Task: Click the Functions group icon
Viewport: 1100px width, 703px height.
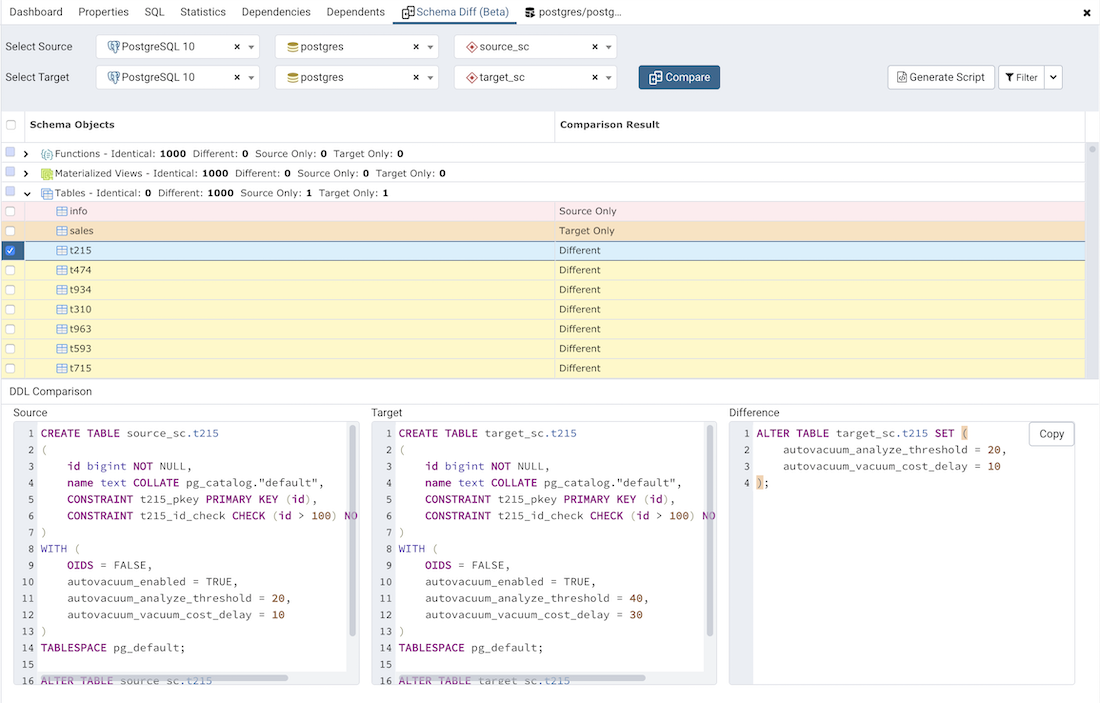Action: (x=47, y=154)
